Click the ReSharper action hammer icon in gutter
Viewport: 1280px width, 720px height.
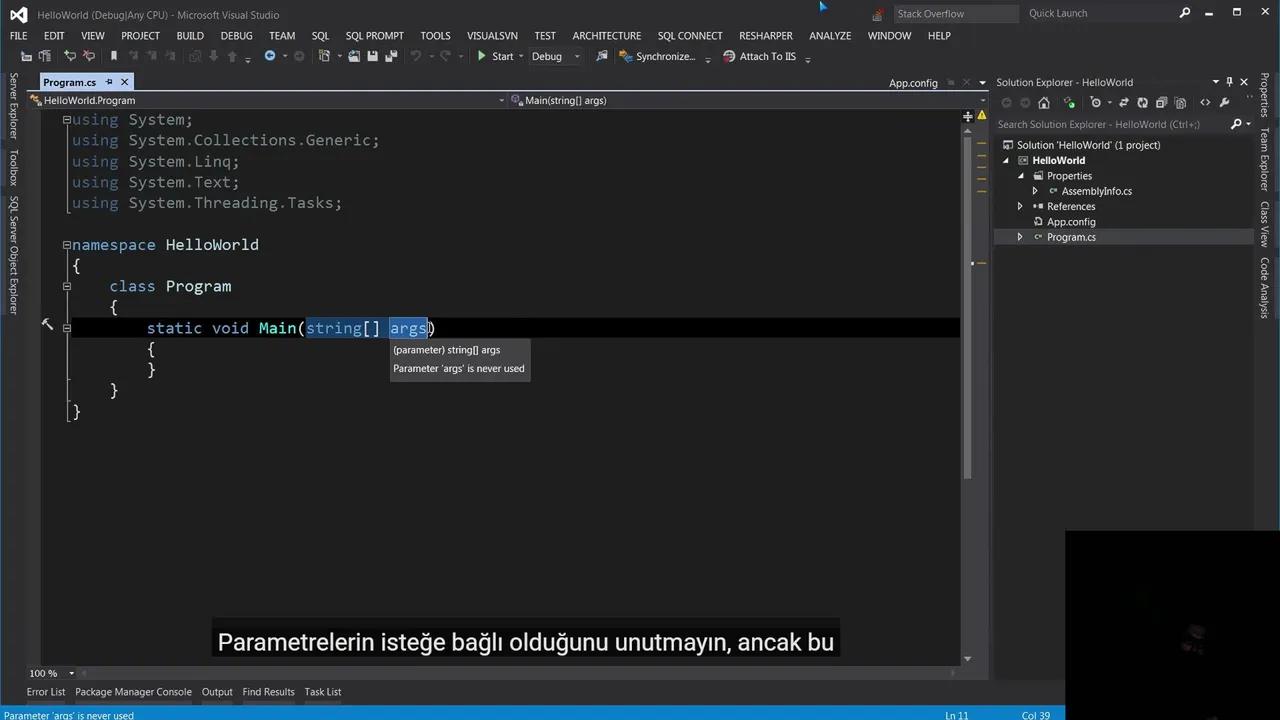(x=47, y=324)
